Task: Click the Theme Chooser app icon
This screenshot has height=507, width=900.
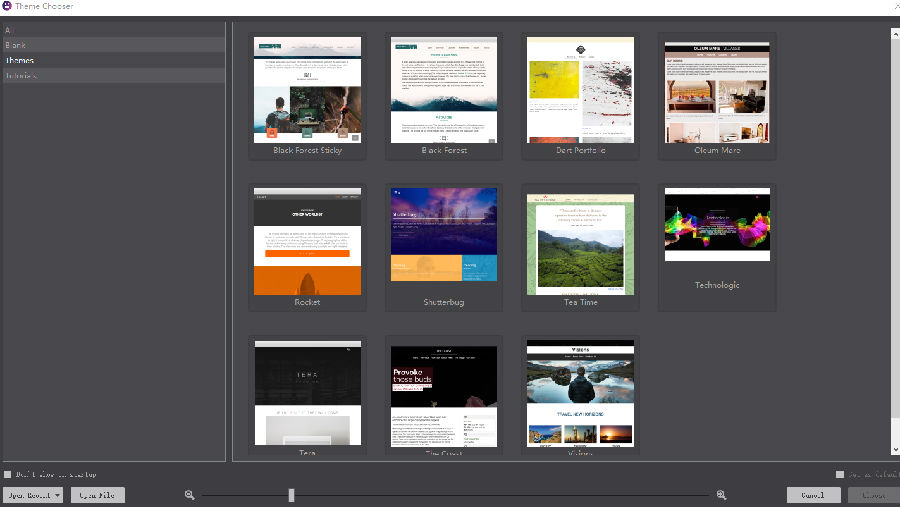Action: point(7,6)
